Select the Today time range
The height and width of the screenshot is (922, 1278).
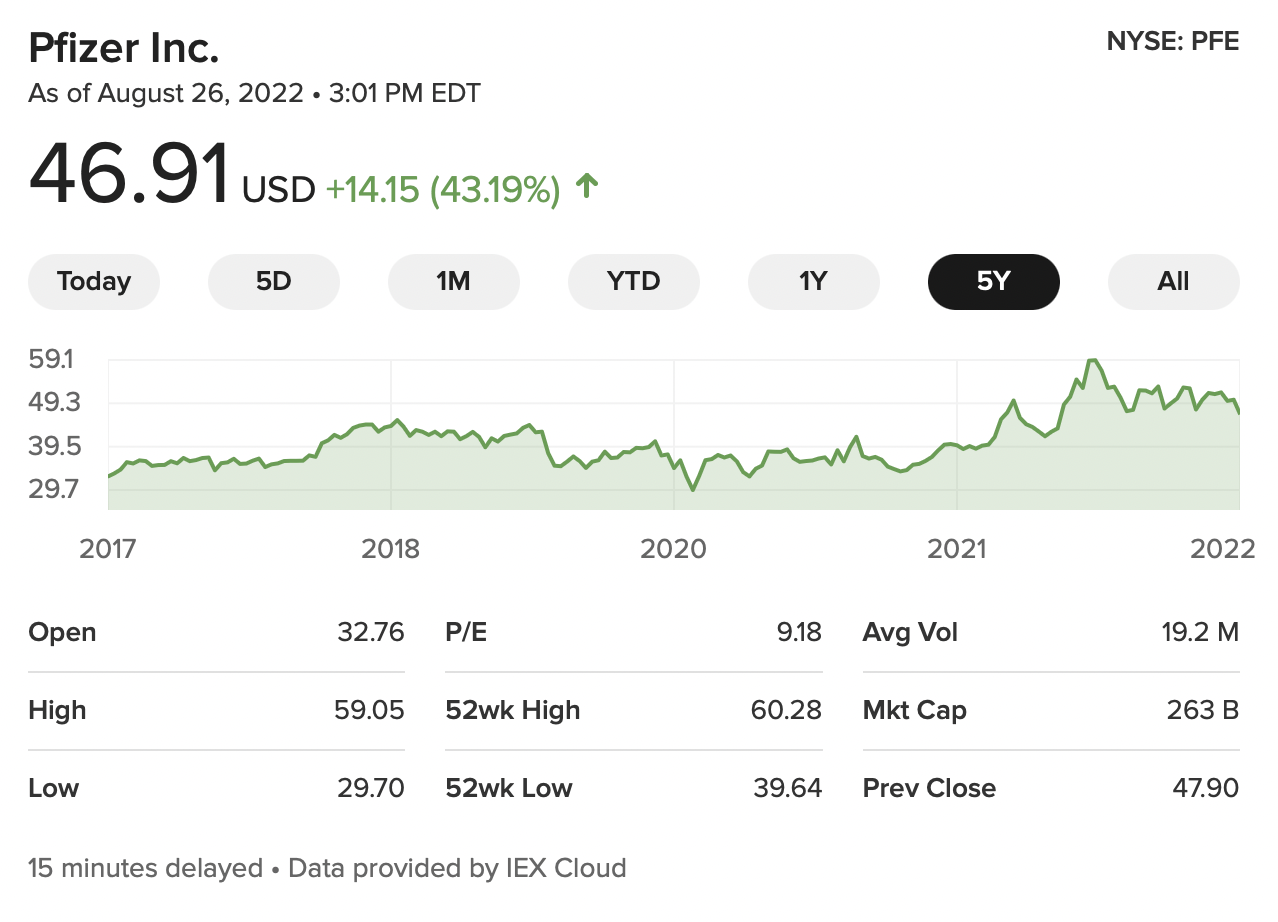94,282
